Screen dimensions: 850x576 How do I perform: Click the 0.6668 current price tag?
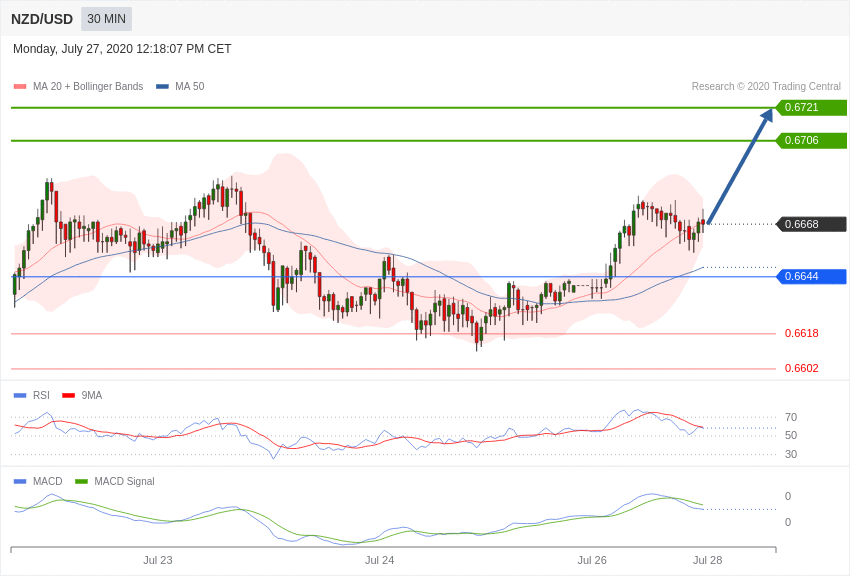click(x=811, y=224)
